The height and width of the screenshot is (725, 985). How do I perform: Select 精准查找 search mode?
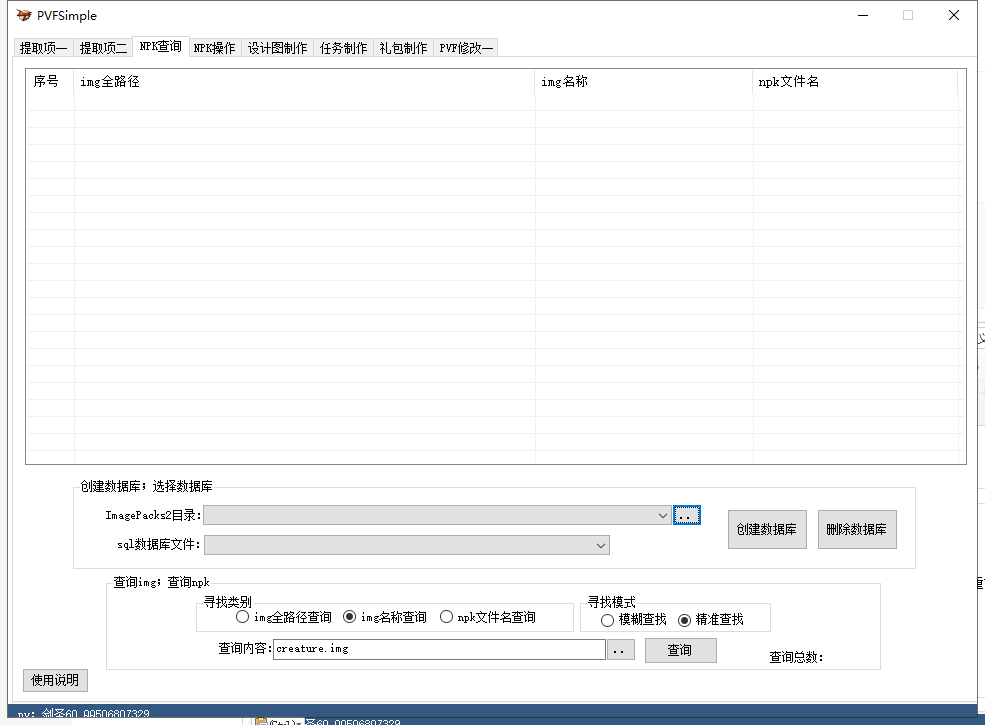point(685,620)
